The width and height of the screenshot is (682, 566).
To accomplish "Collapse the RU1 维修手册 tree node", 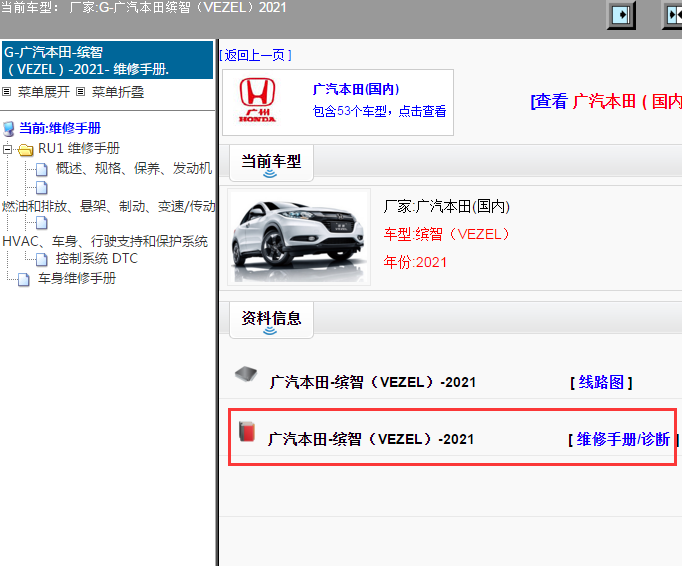I will pyautogui.click(x=7, y=150).
